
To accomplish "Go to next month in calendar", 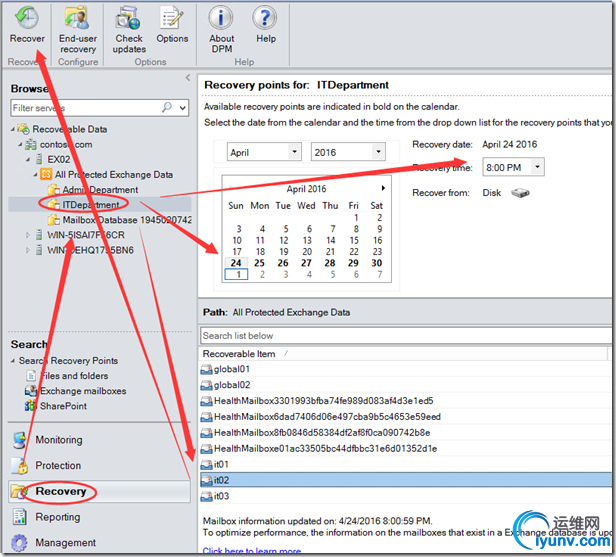I will pos(383,188).
